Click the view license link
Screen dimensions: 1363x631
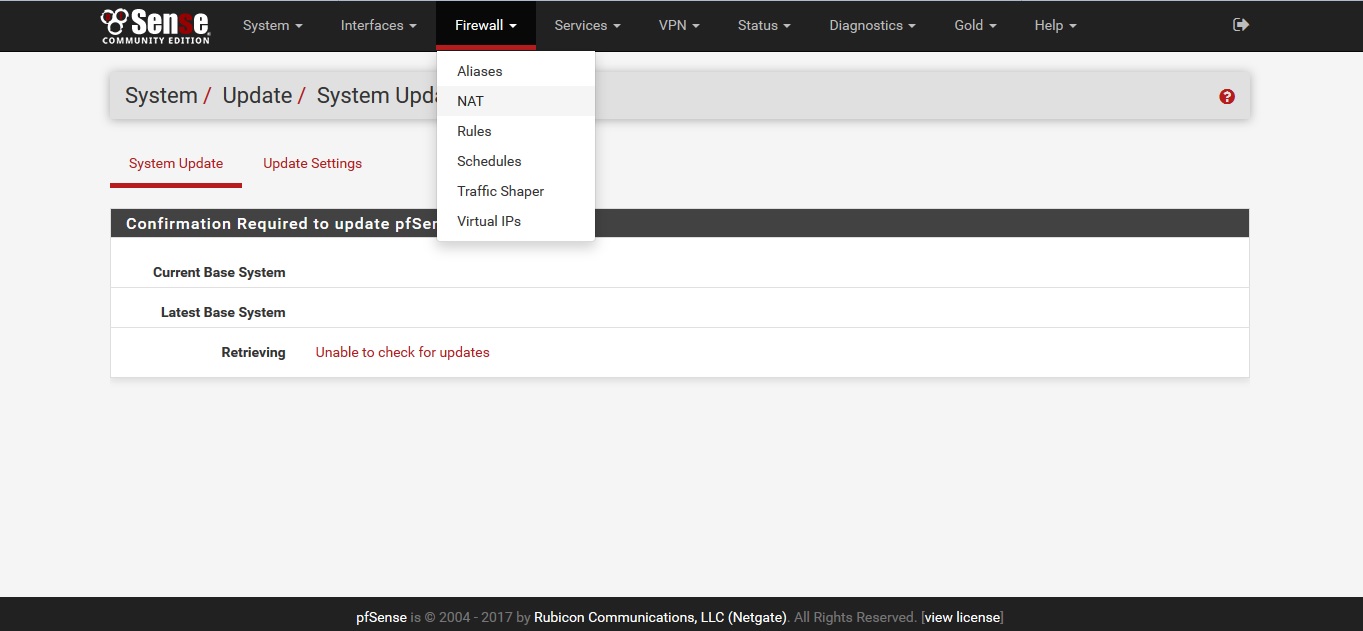click(x=962, y=617)
